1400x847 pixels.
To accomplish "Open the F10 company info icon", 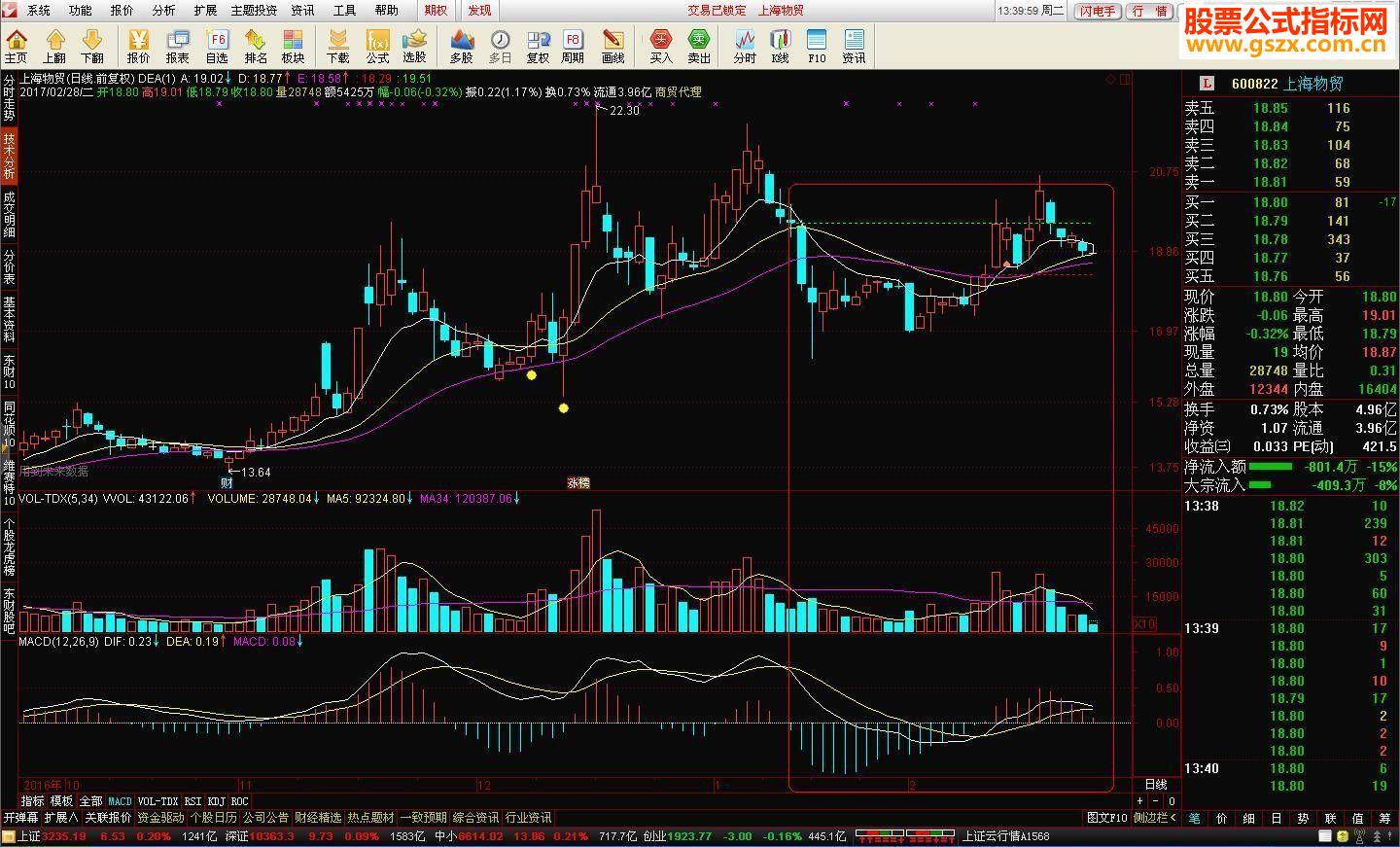I will (x=817, y=46).
